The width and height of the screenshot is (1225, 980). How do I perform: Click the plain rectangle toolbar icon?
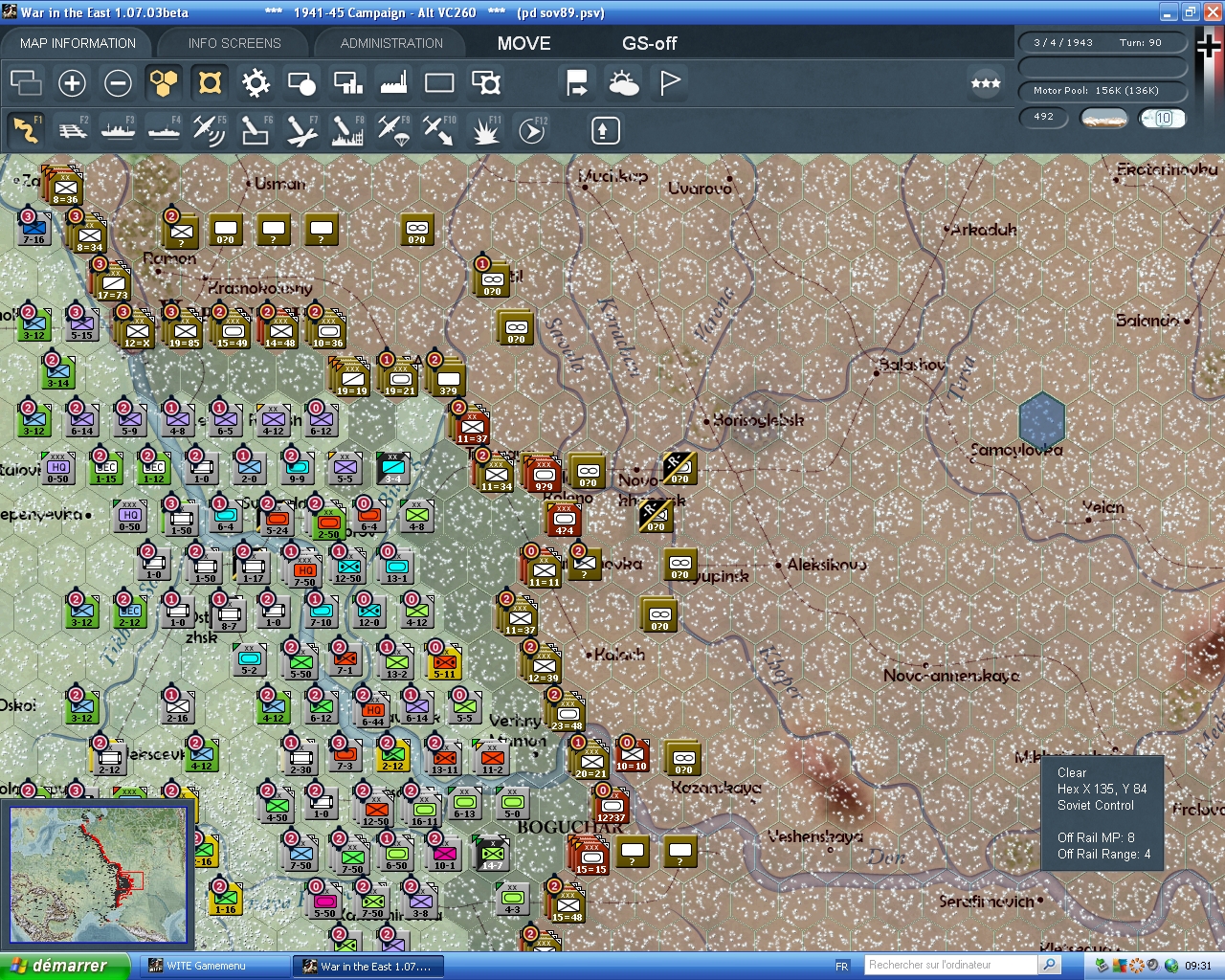tap(439, 83)
